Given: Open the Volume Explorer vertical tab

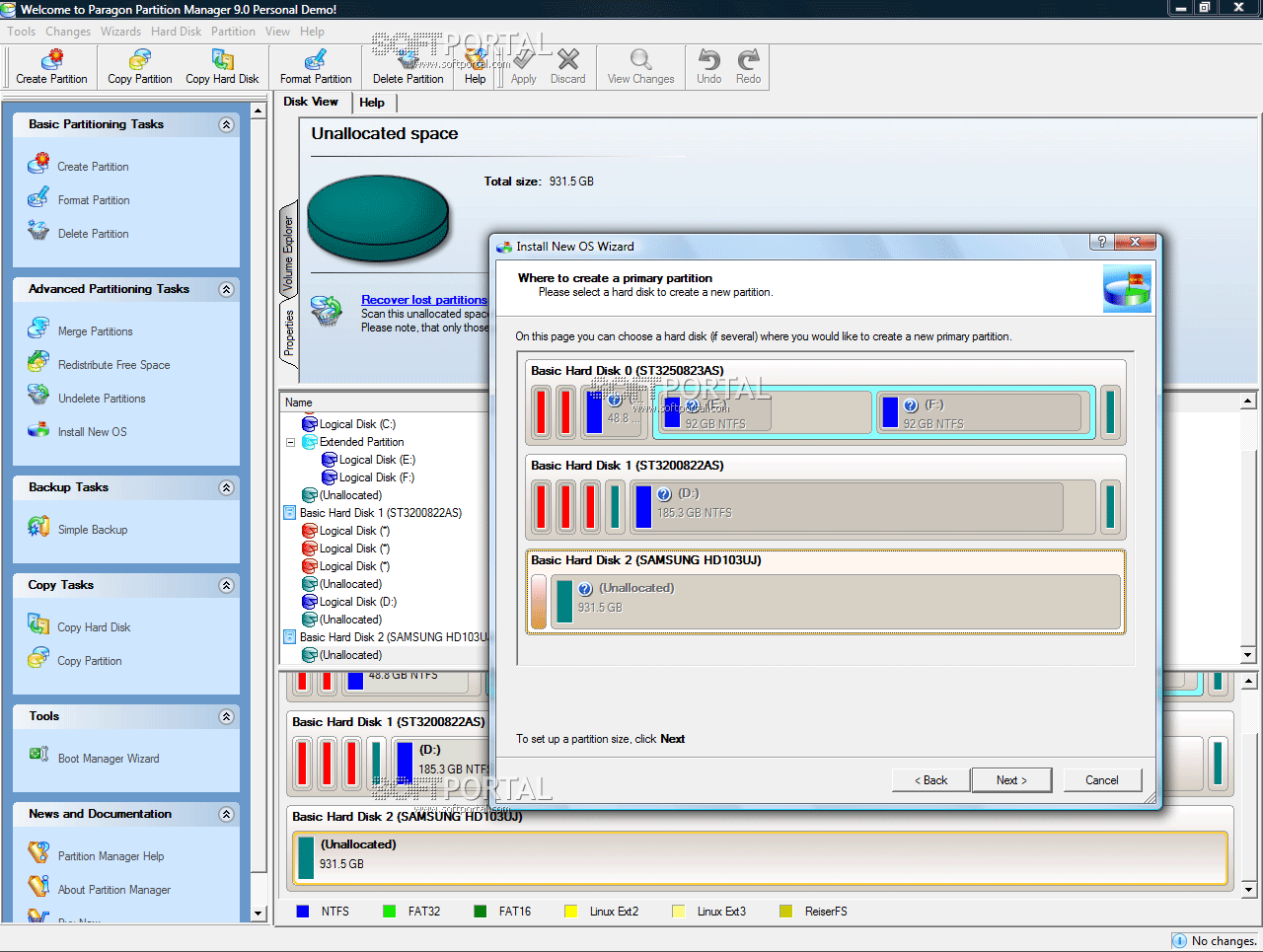Looking at the screenshot, I should pyautogui.click(x=288, y=254).
